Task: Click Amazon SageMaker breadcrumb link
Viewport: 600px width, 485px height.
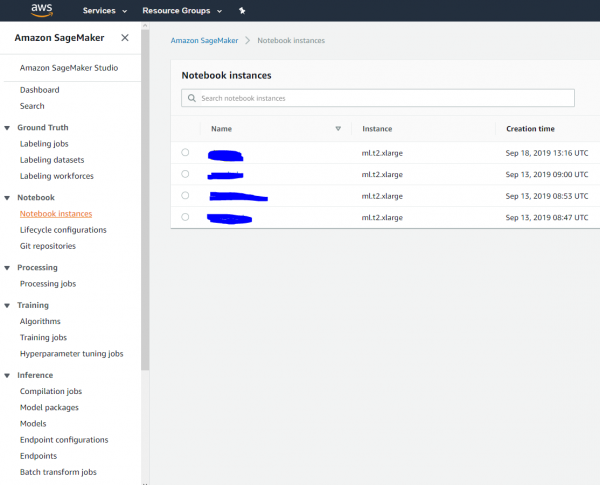Action: point(204,40)
